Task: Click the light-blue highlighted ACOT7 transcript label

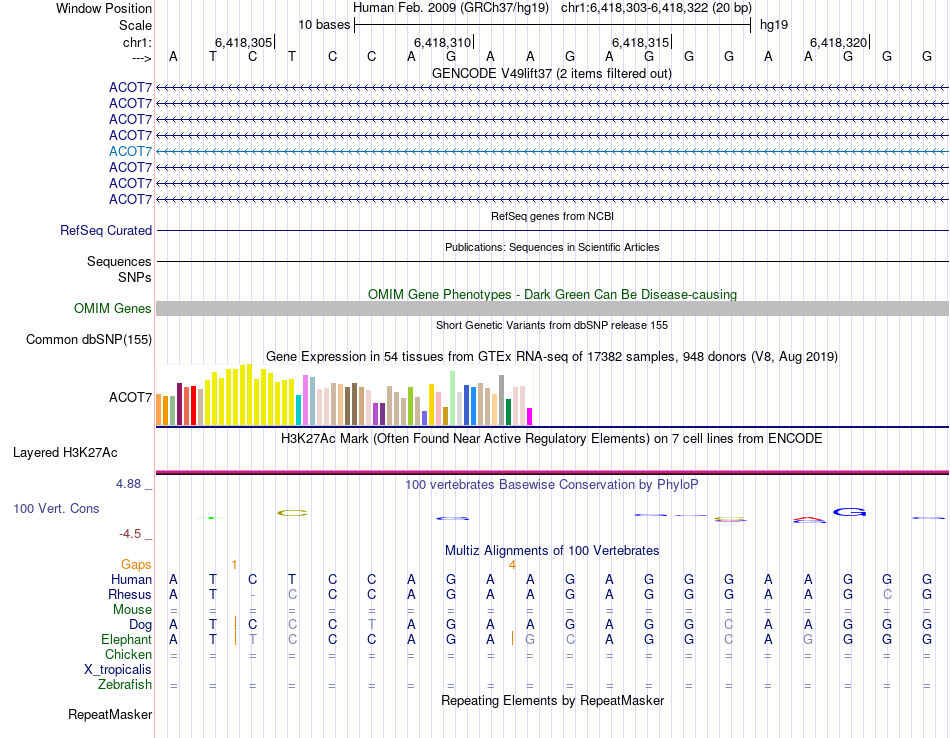Action: [x=130, y=151]
